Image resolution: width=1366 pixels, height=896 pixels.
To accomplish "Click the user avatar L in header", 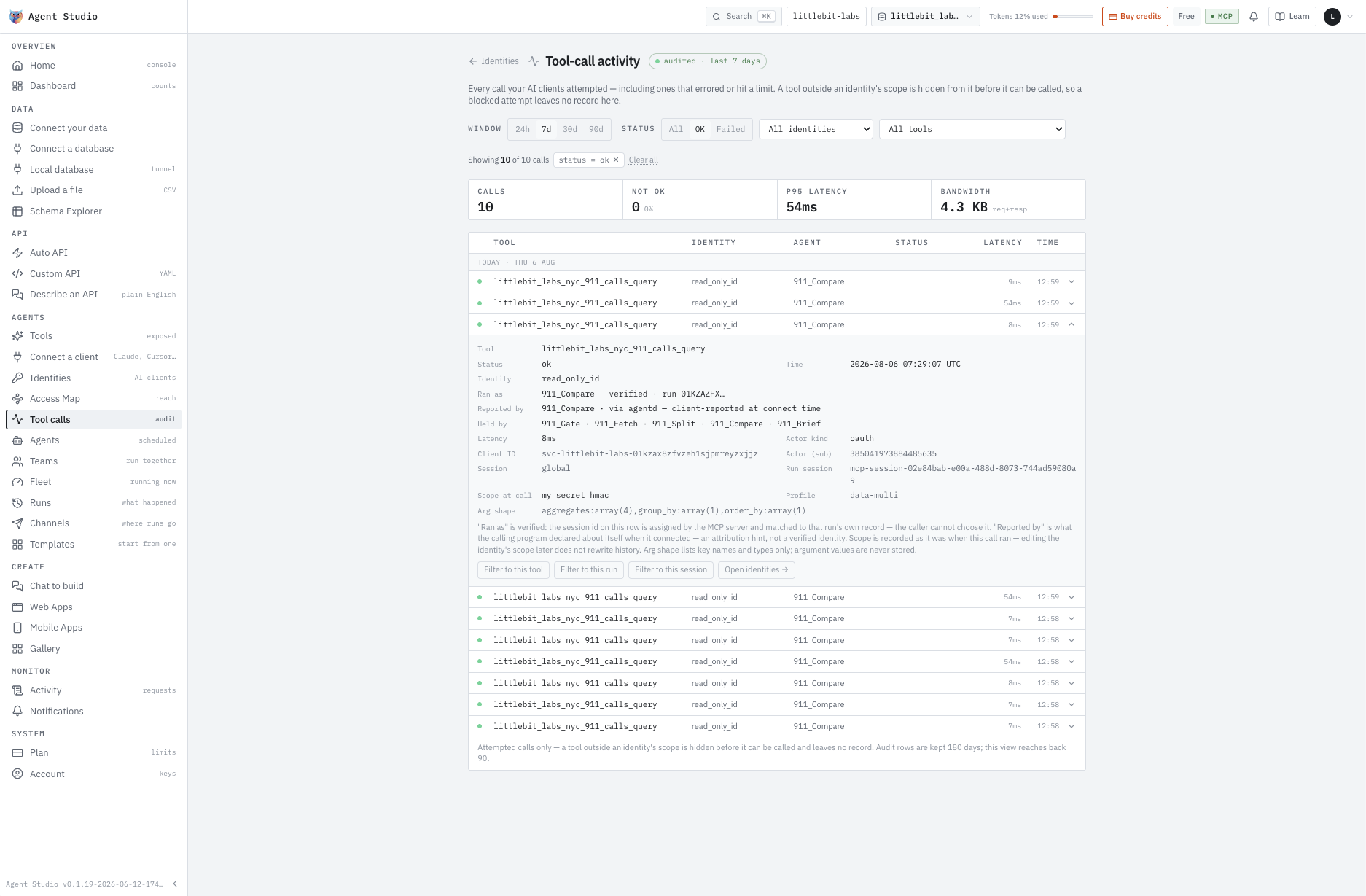I will 1332,16.
